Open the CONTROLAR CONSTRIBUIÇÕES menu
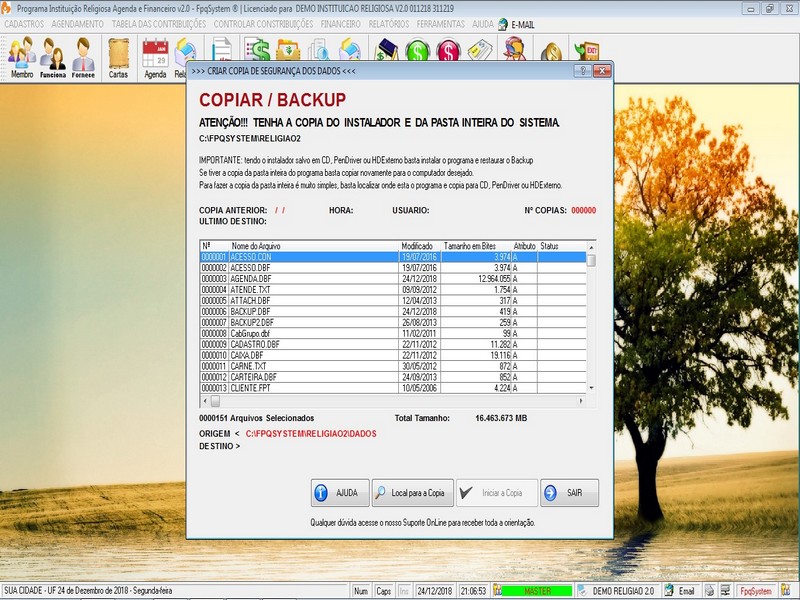The height and width of the screenshot is (600, 800). pos(263,24)
